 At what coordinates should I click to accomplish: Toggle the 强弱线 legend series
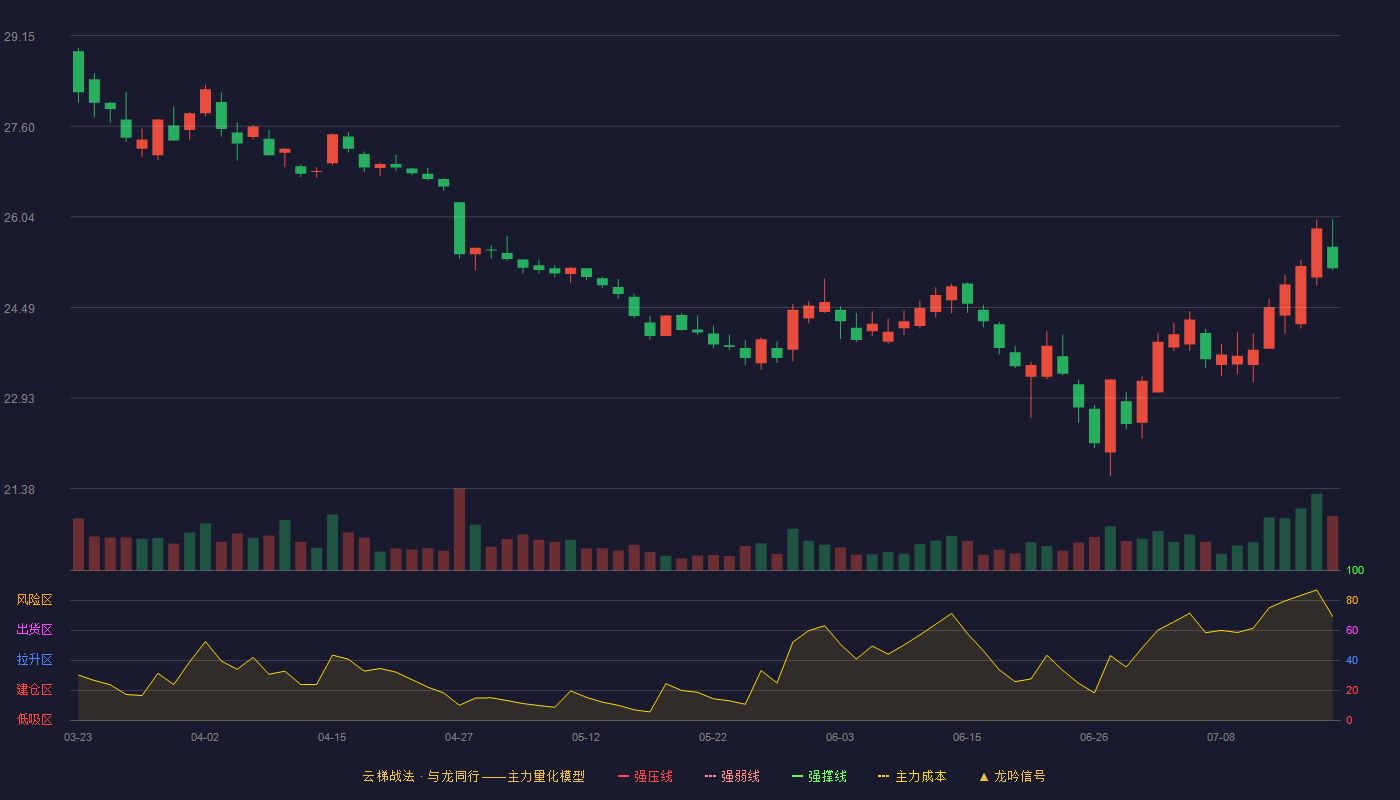coord(732,776)
